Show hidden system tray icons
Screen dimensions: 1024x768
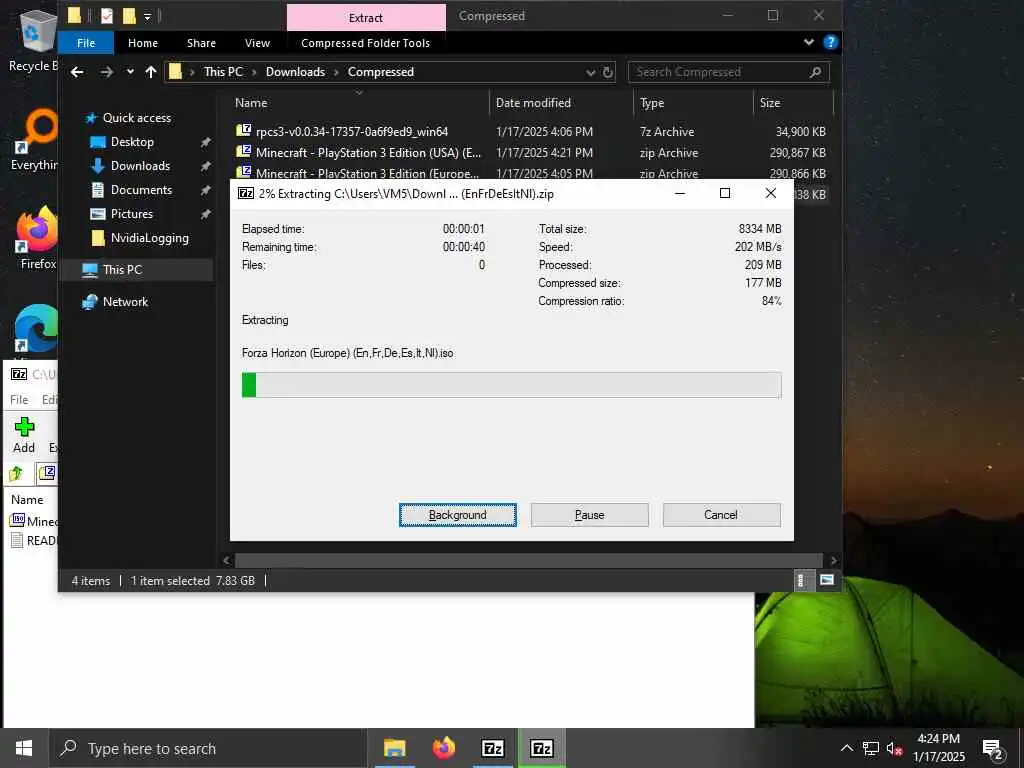[846, 748]
